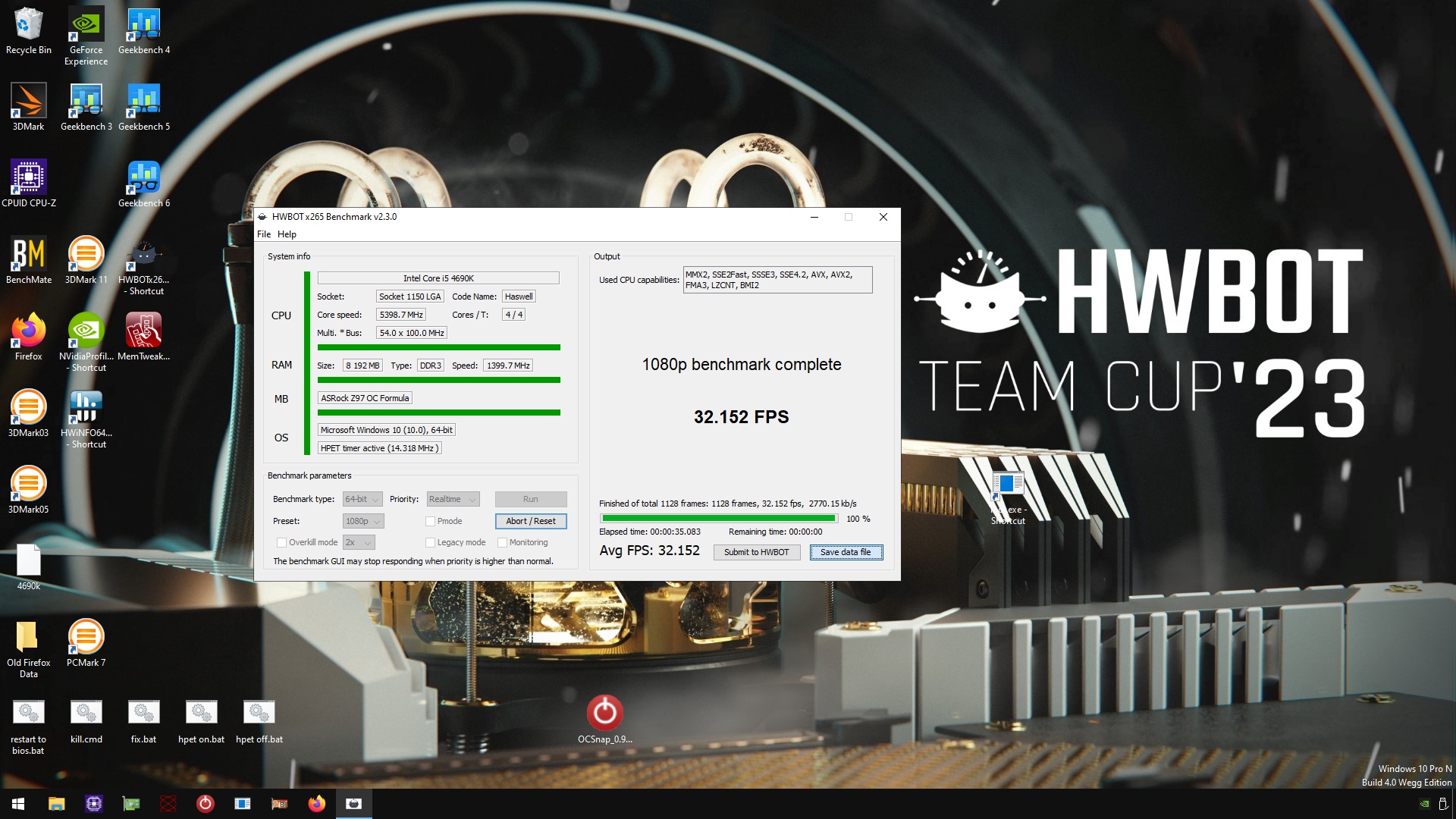
Task: Click the Core speed 5398.7 MHz value
Action: 401,315
